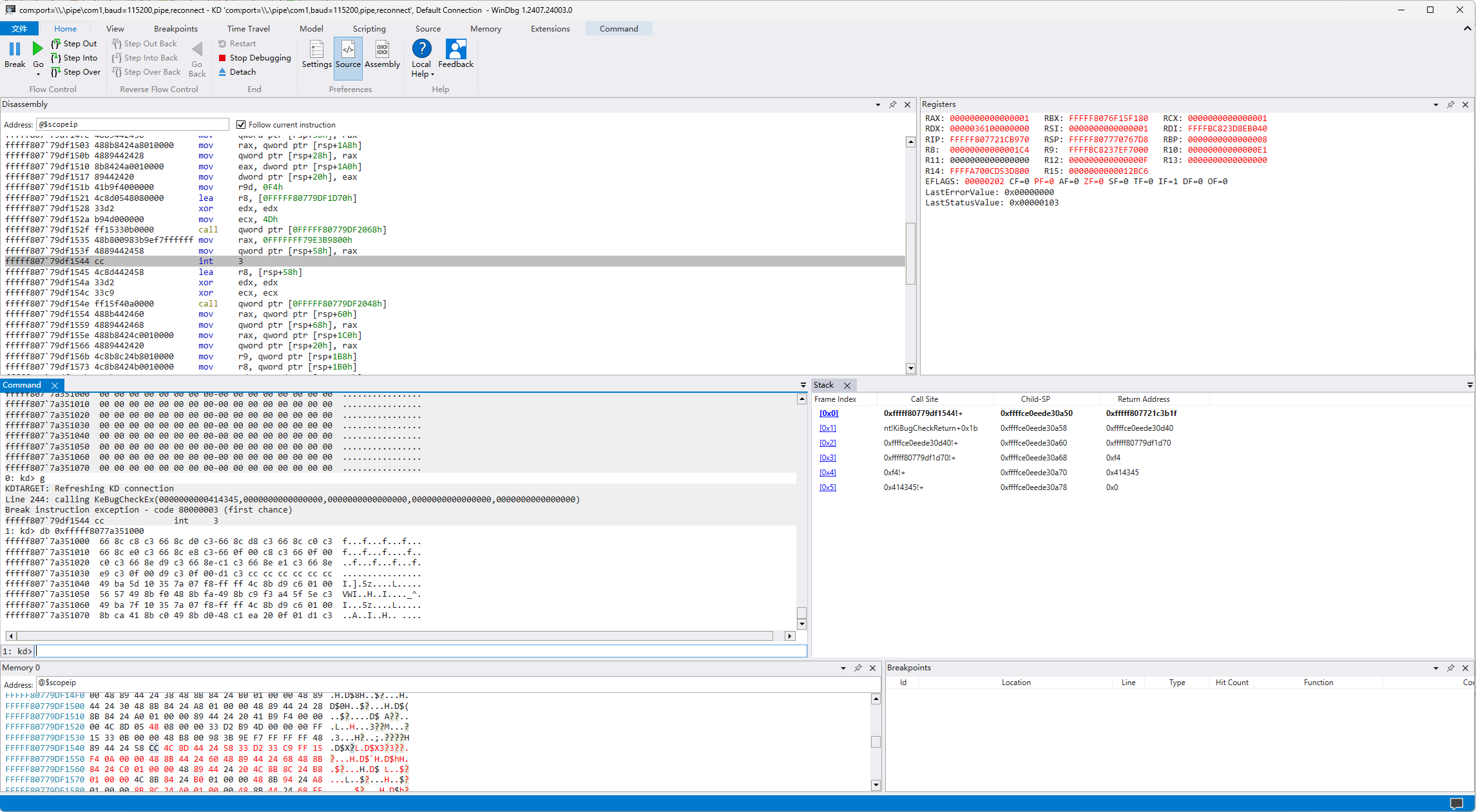Open stack frame [0x1] link
This screenshot has width=1476, height=812.
[x=828, y=428]
